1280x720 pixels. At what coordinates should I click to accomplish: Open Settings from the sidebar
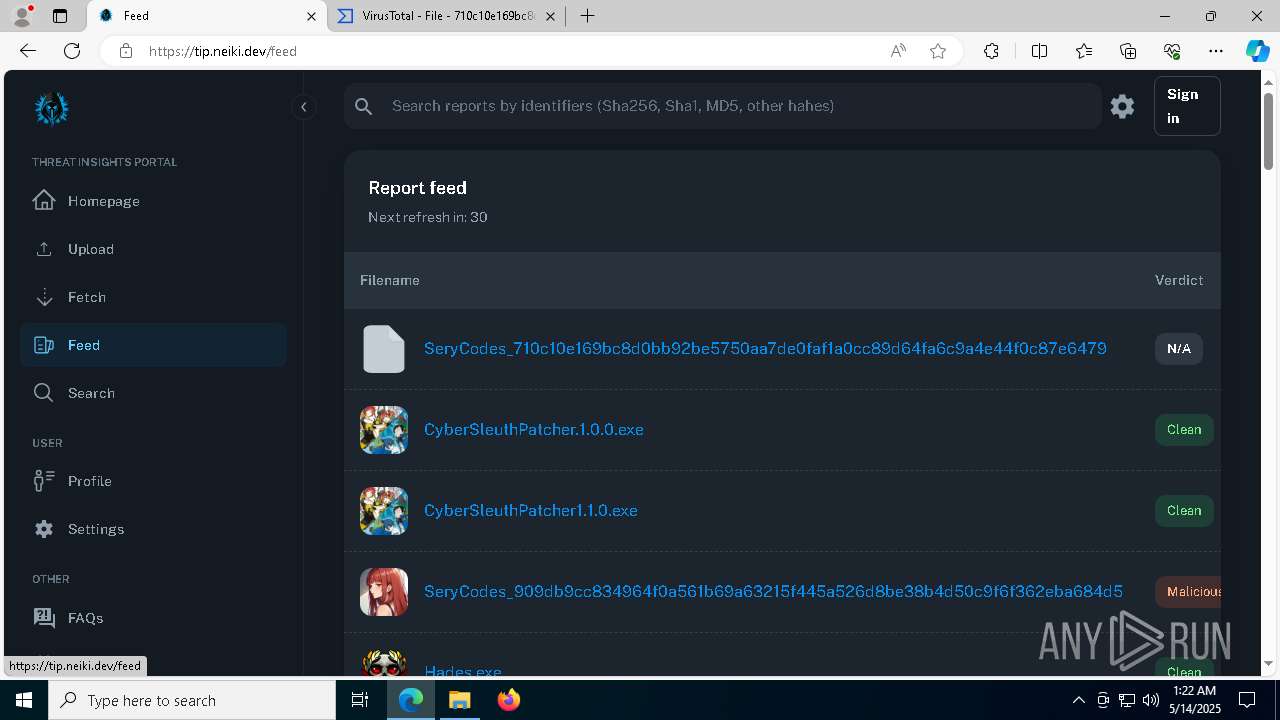(153, 529)
